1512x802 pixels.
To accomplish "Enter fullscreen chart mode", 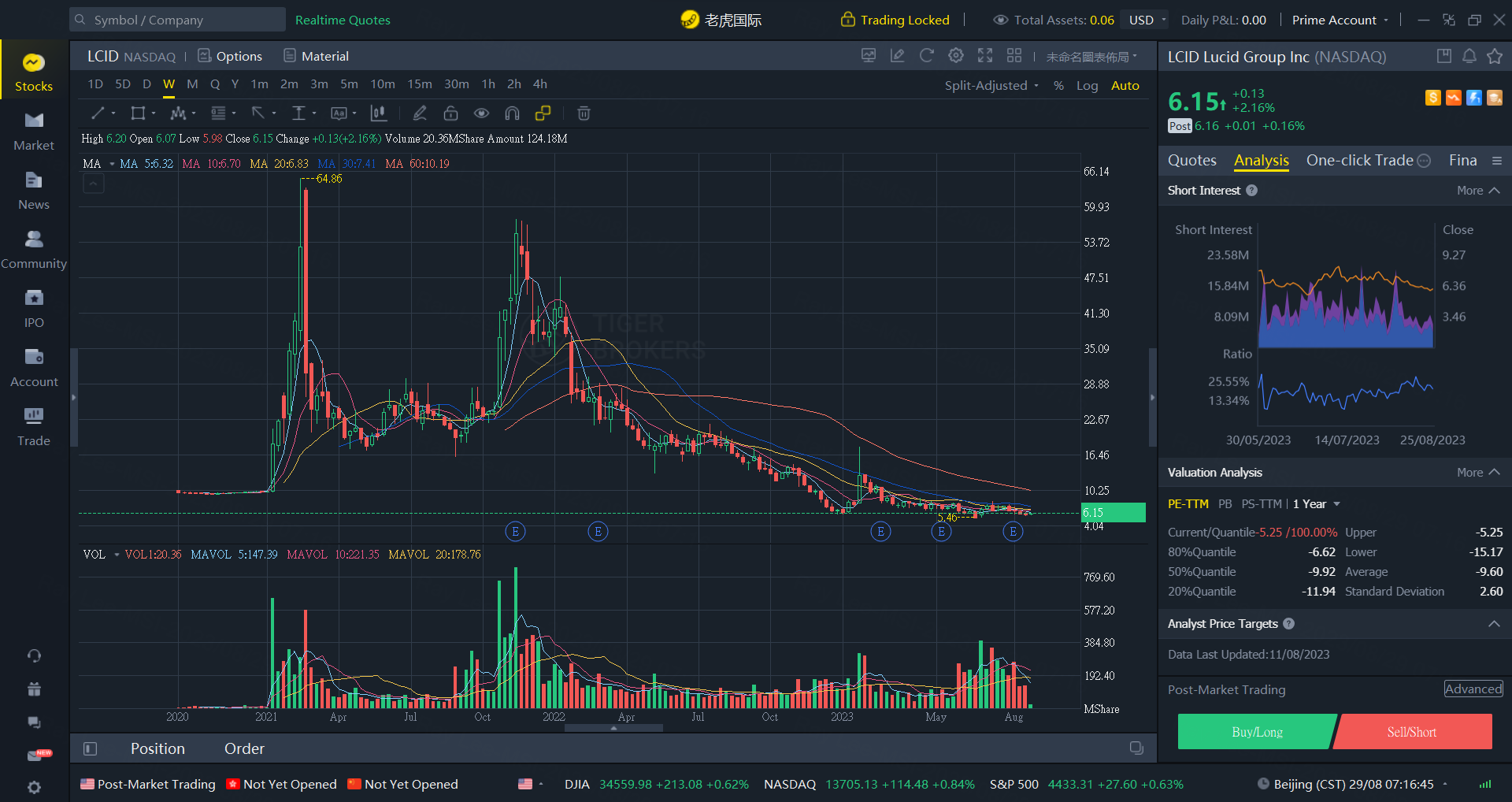I will pyautogui.click(x=985, y=55).
